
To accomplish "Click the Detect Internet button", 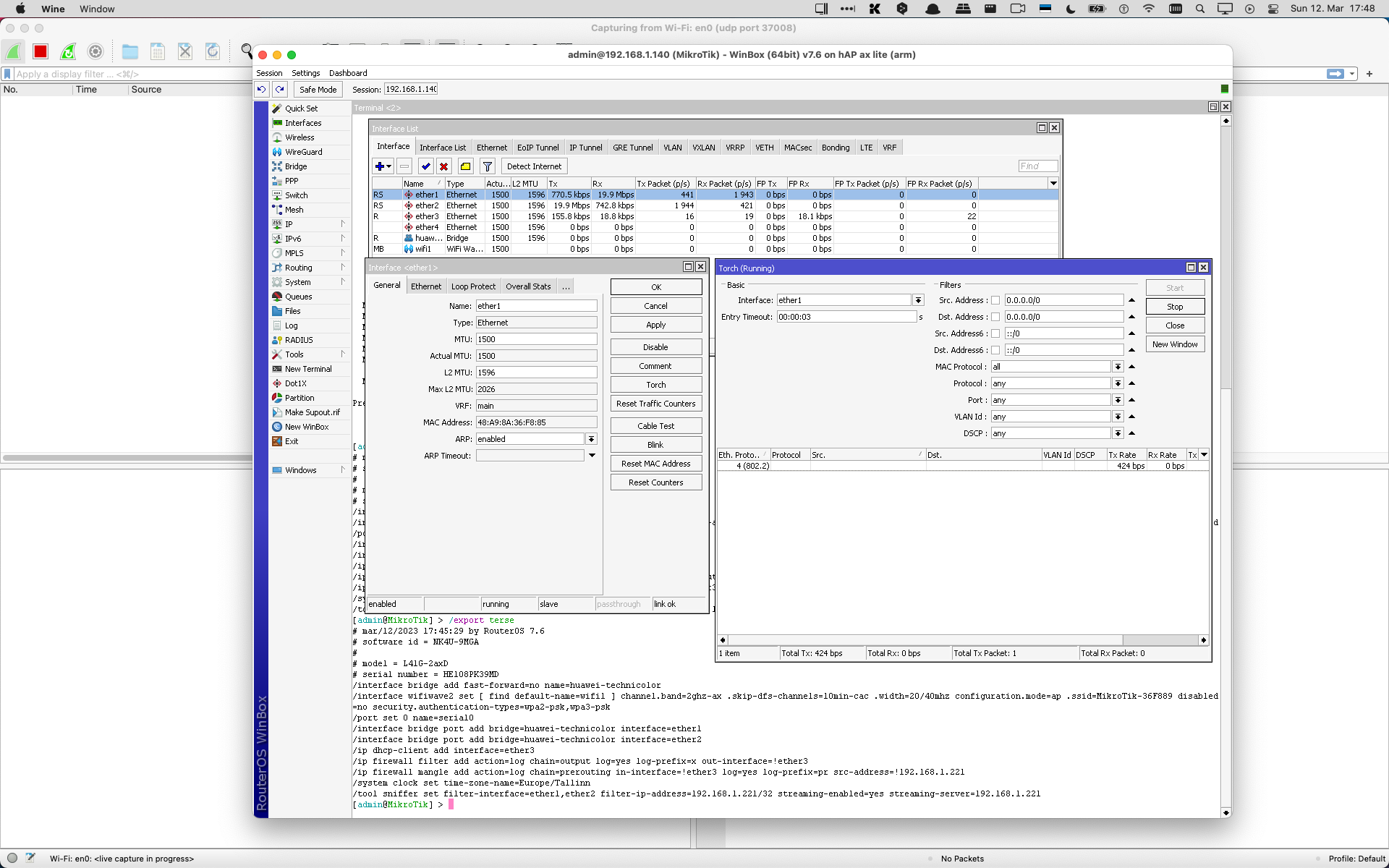I will coord(534,166).
